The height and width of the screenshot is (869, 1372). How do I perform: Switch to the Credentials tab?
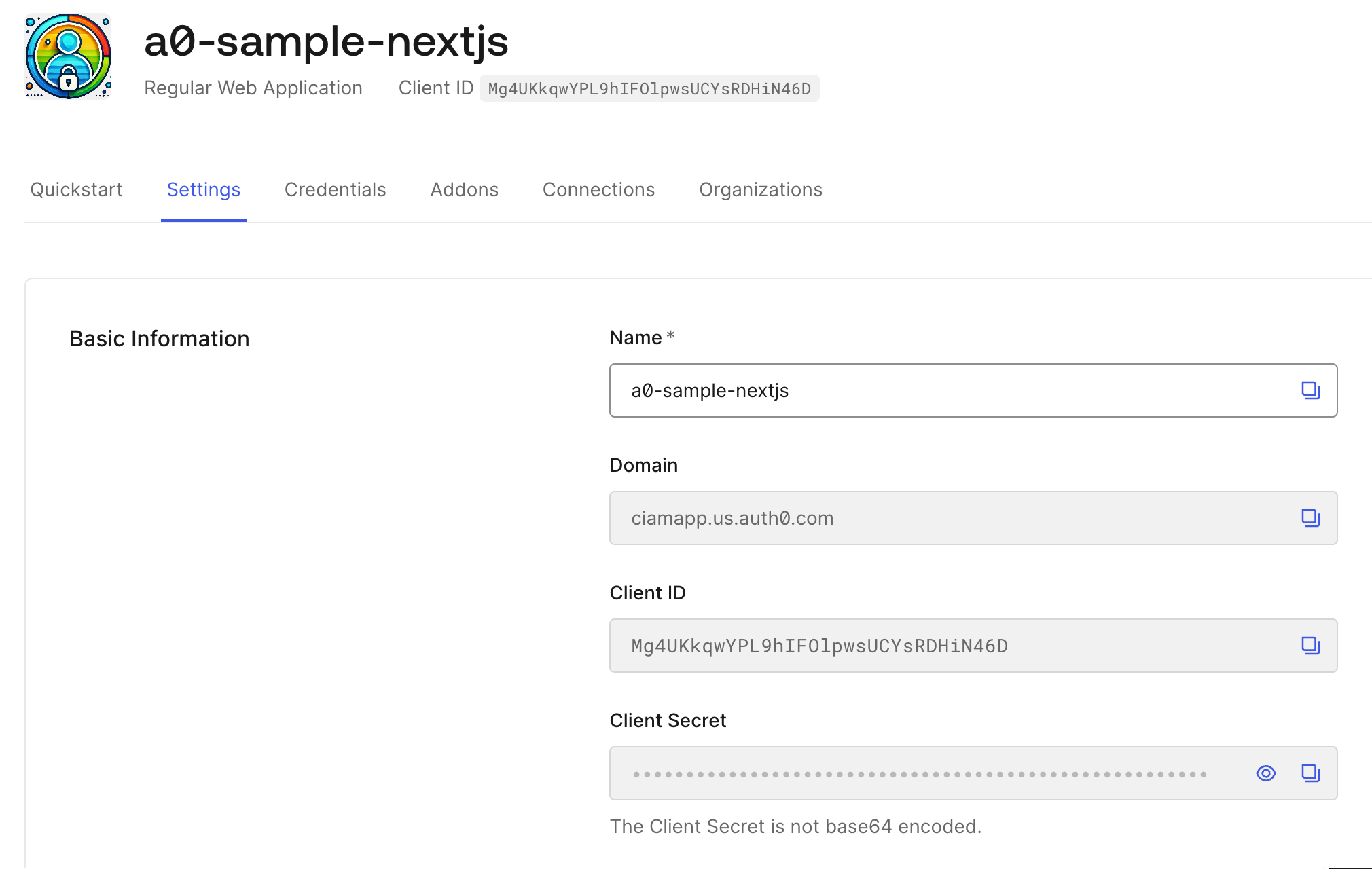pyautogui.click(x=335, y=189)
